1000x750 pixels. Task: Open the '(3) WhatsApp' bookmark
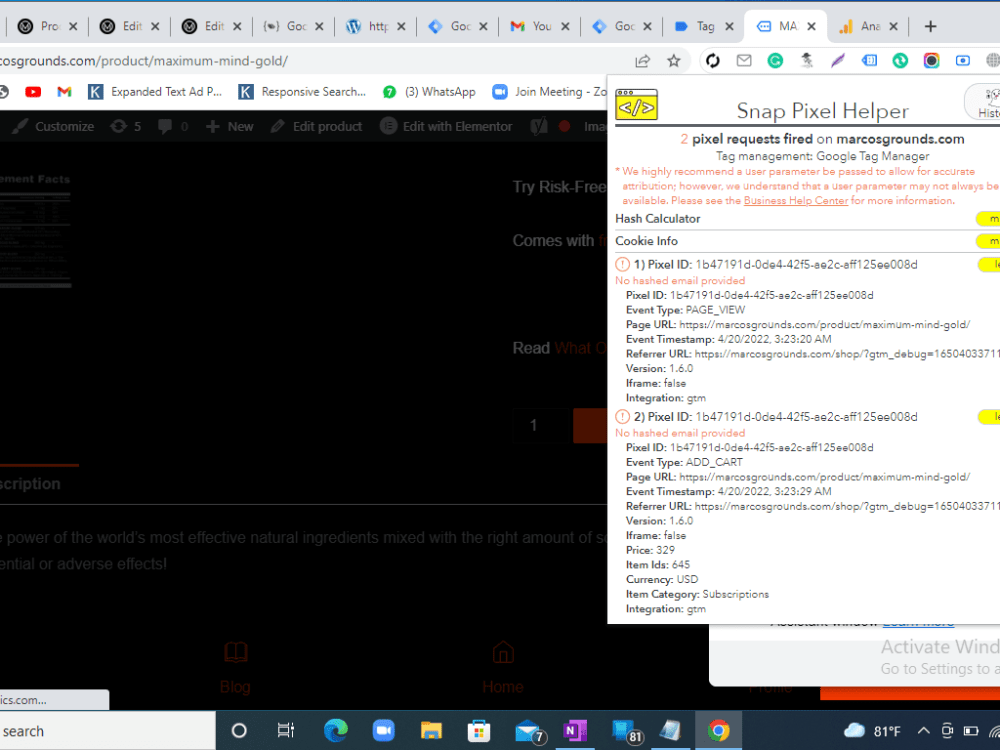tap(429, 92)
